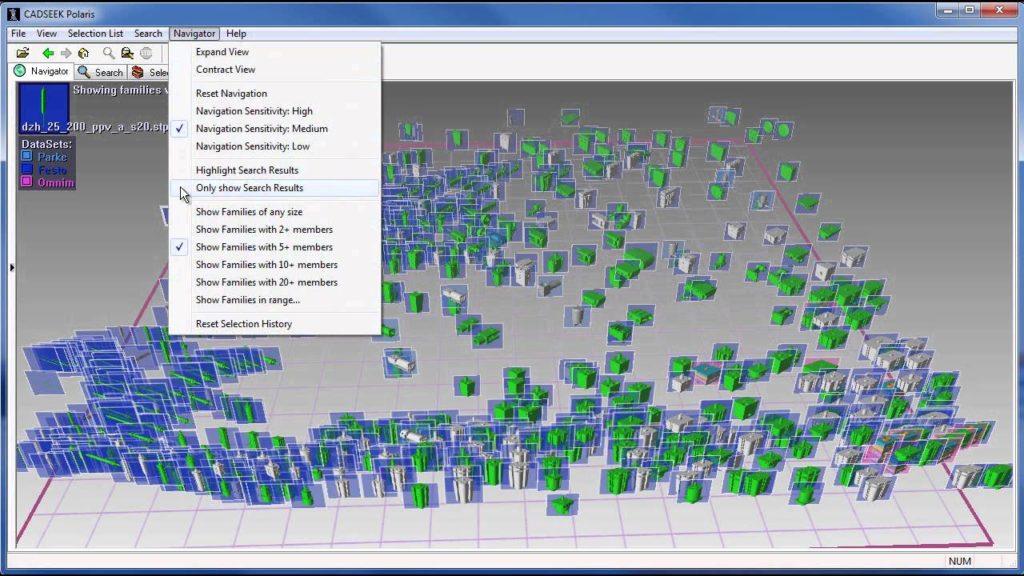Image resolution: width=1024 pixels, height=576 pixels.
Task: Click the CADSEEK Polaris title bar icon
Action: (13, 14)
